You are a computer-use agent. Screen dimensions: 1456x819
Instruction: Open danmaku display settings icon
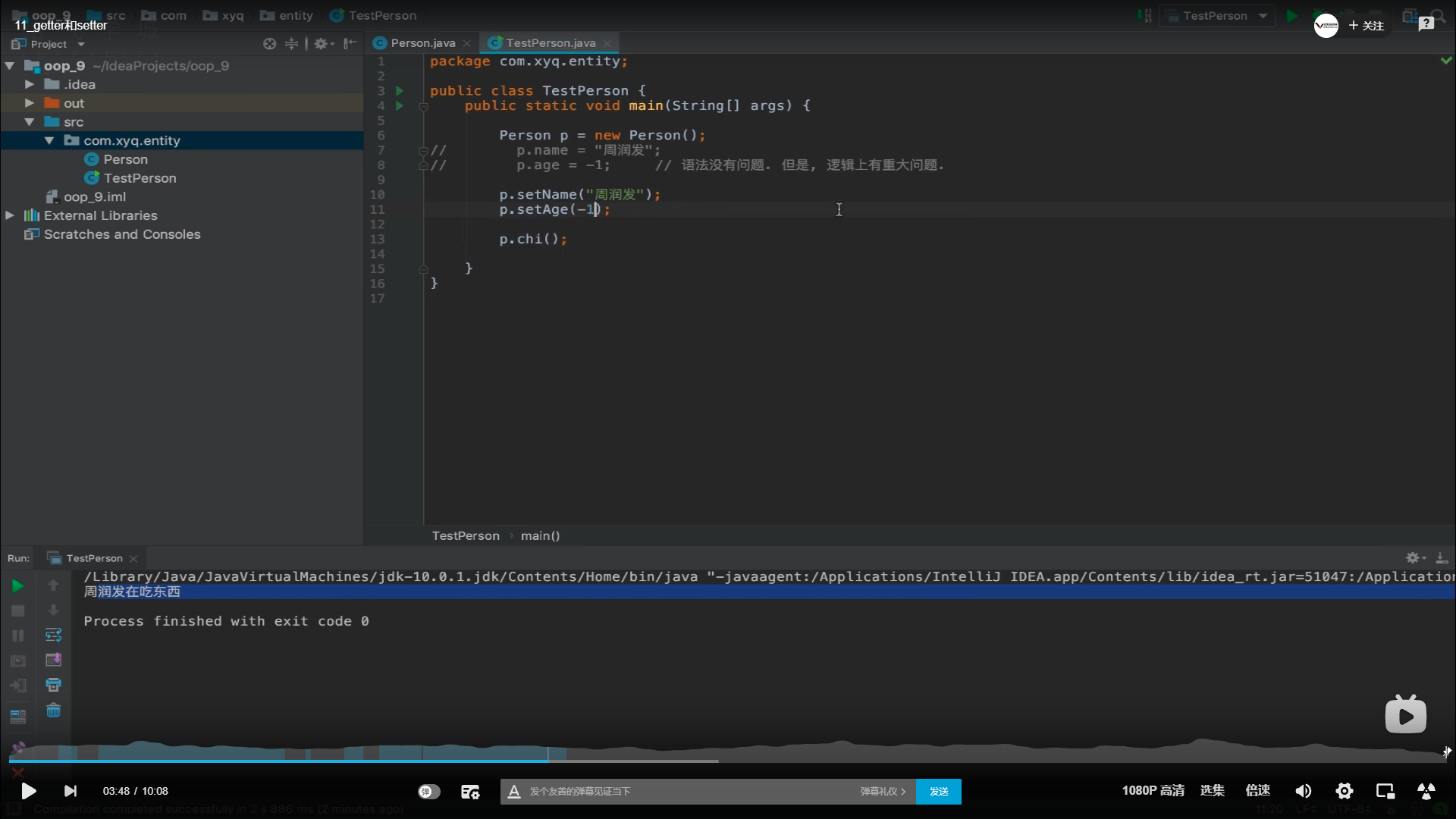470,792
